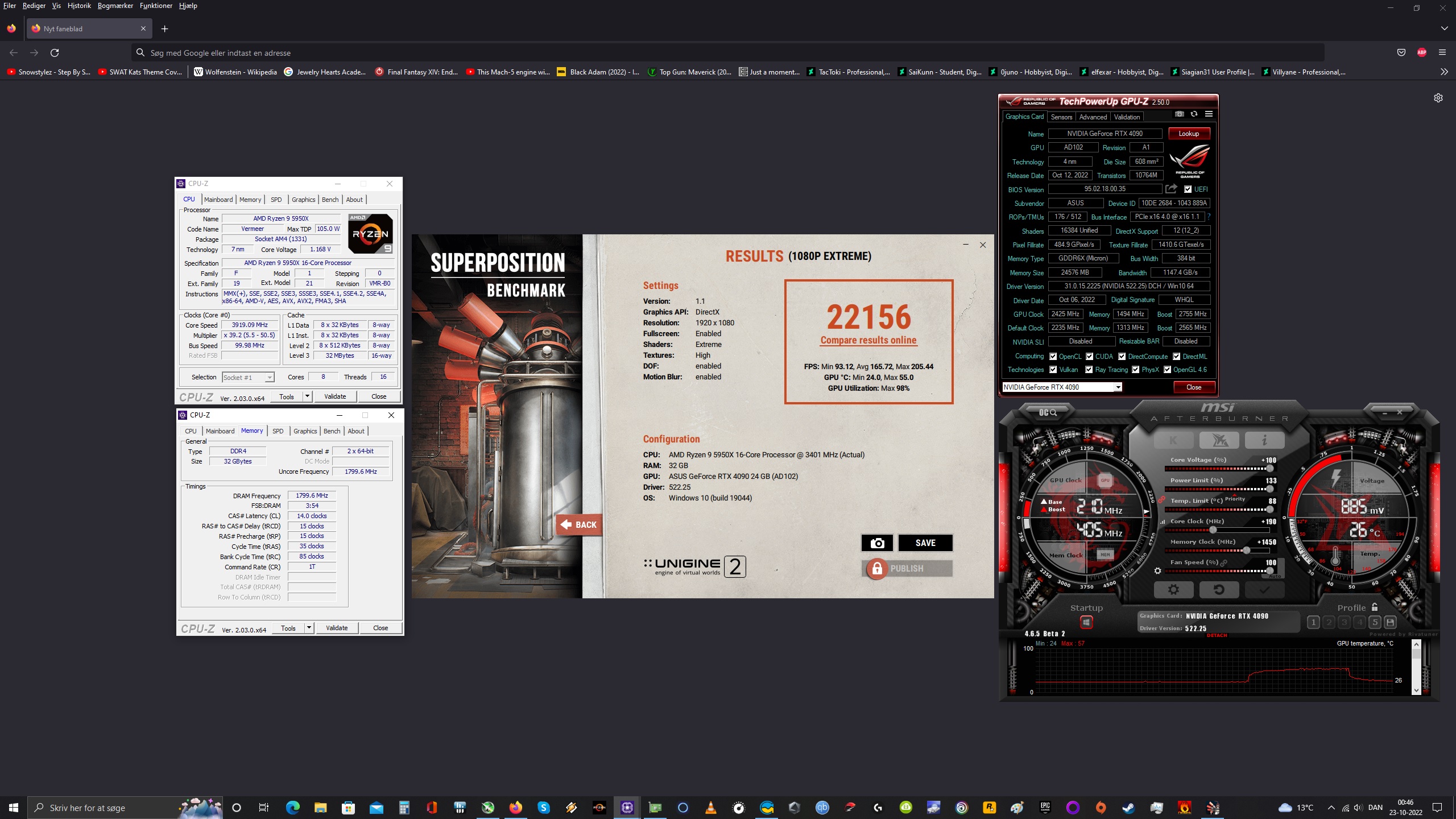The image size is (1456, 819).
Task: Click SAVE in Superposition results
Action: (x=925, y=543)
